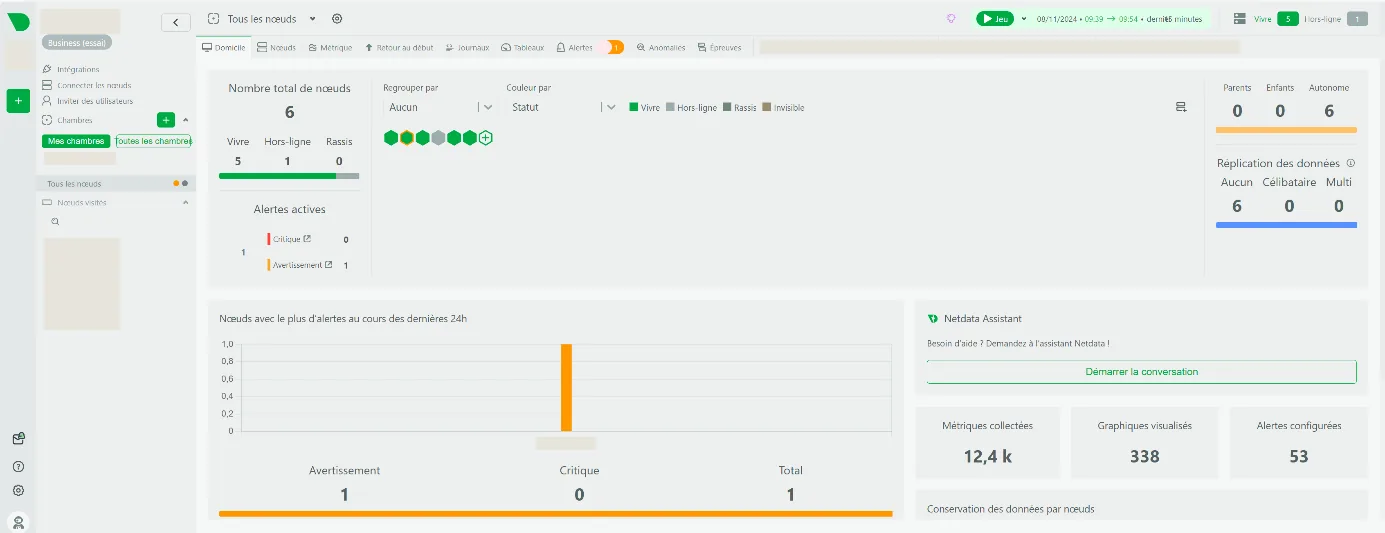Open help via the question mark icon
The width and height of the screenshot is (1385, 533).
click(18, 466)
